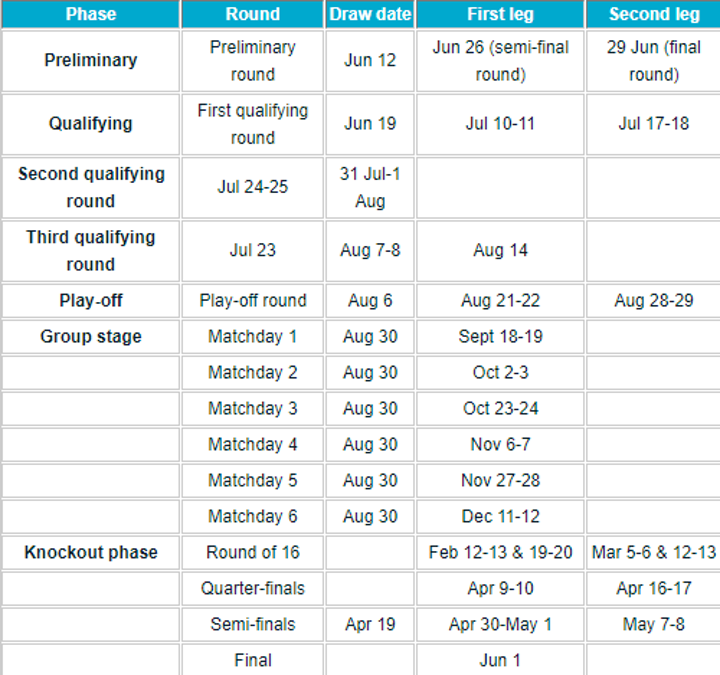Select the Final round cell

252,660
